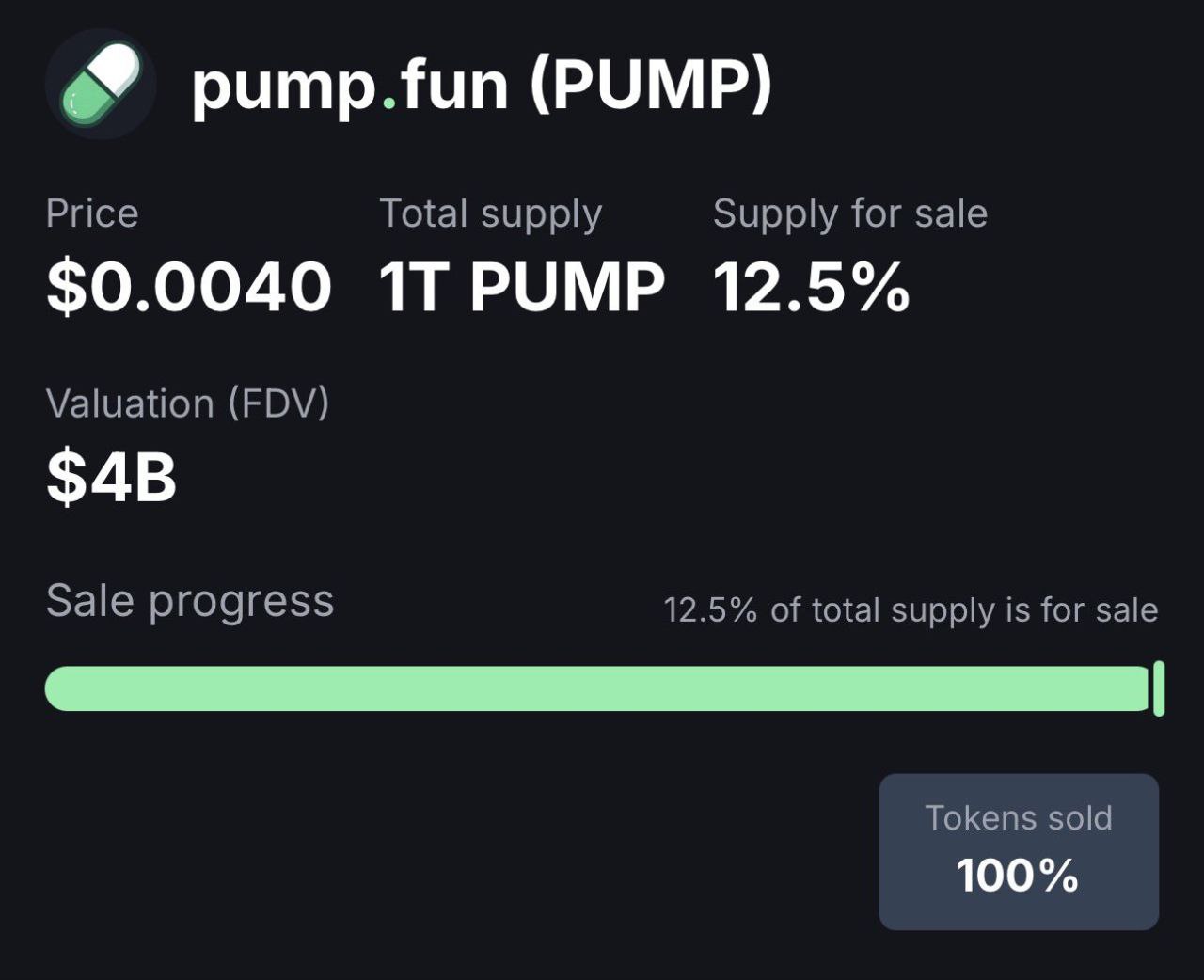The height and width of the screenshot is (980, 1204).
Task: Open the Tokens sold tooltip box
Action: [1019, 852]
